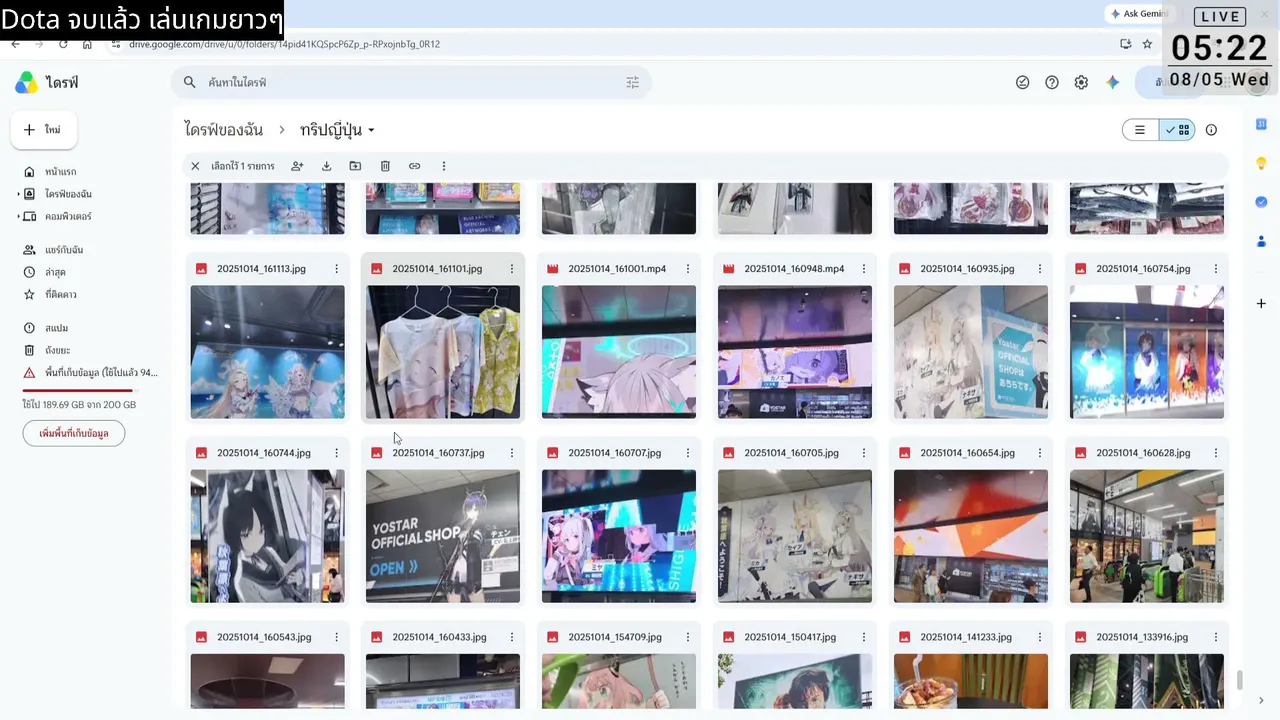Select the thumbnail of 20251014_160707.jpg
1280x720 pixels.
click(619, 536)
